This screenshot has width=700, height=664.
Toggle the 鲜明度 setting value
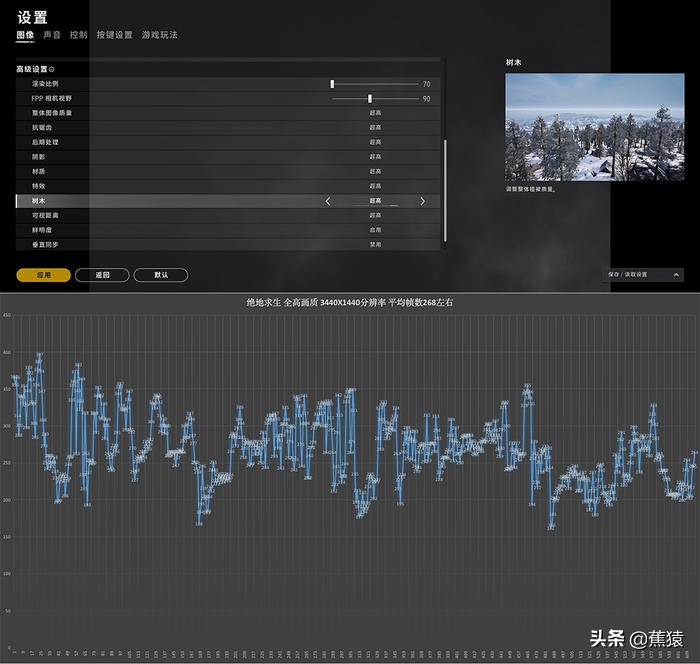(375, 230)
